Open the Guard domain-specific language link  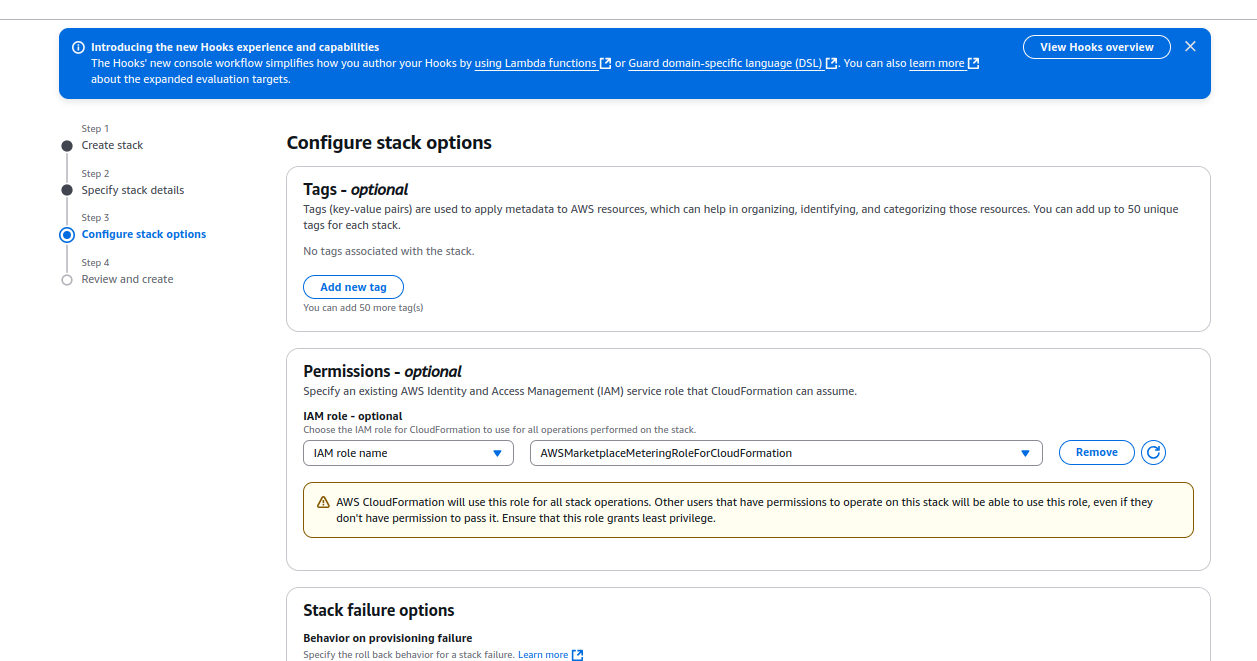pyautogui.click(x=725, y=63)
